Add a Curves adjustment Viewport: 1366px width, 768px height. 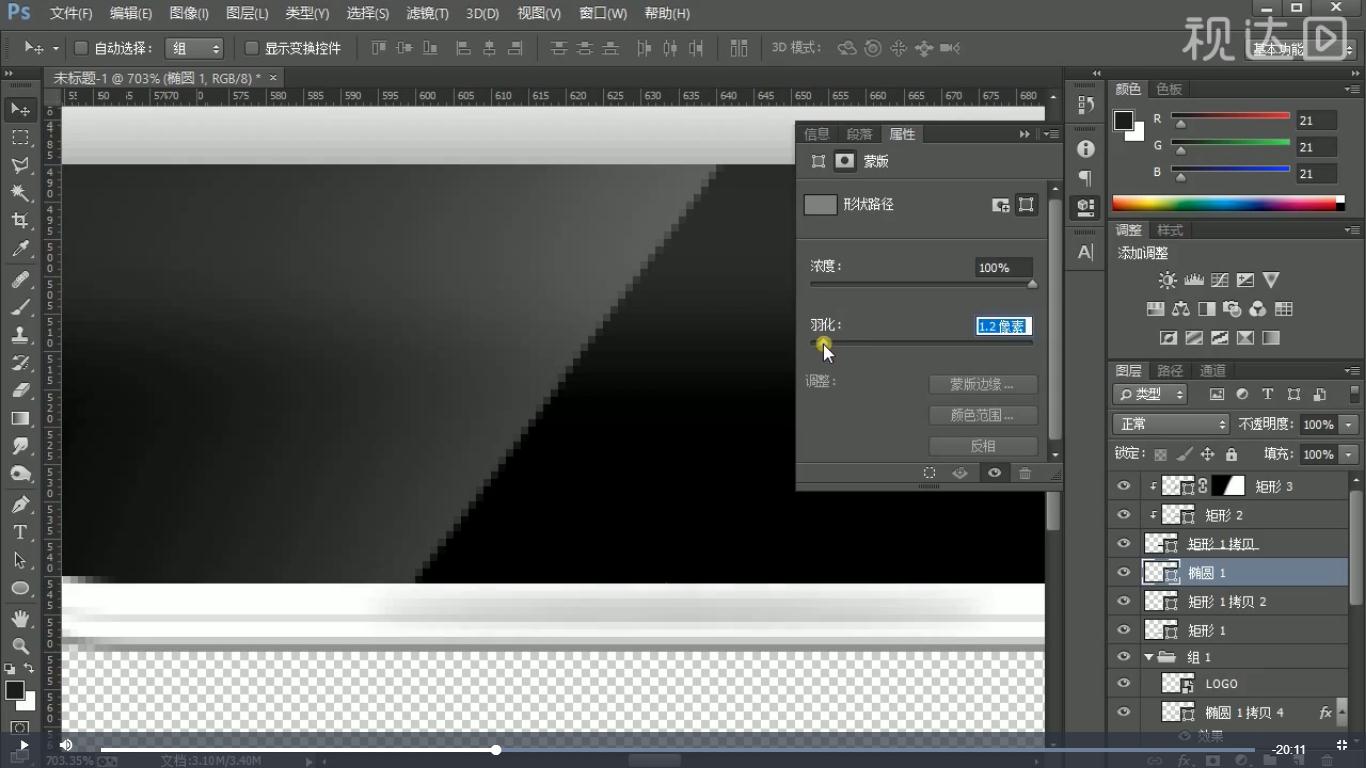1219,280
